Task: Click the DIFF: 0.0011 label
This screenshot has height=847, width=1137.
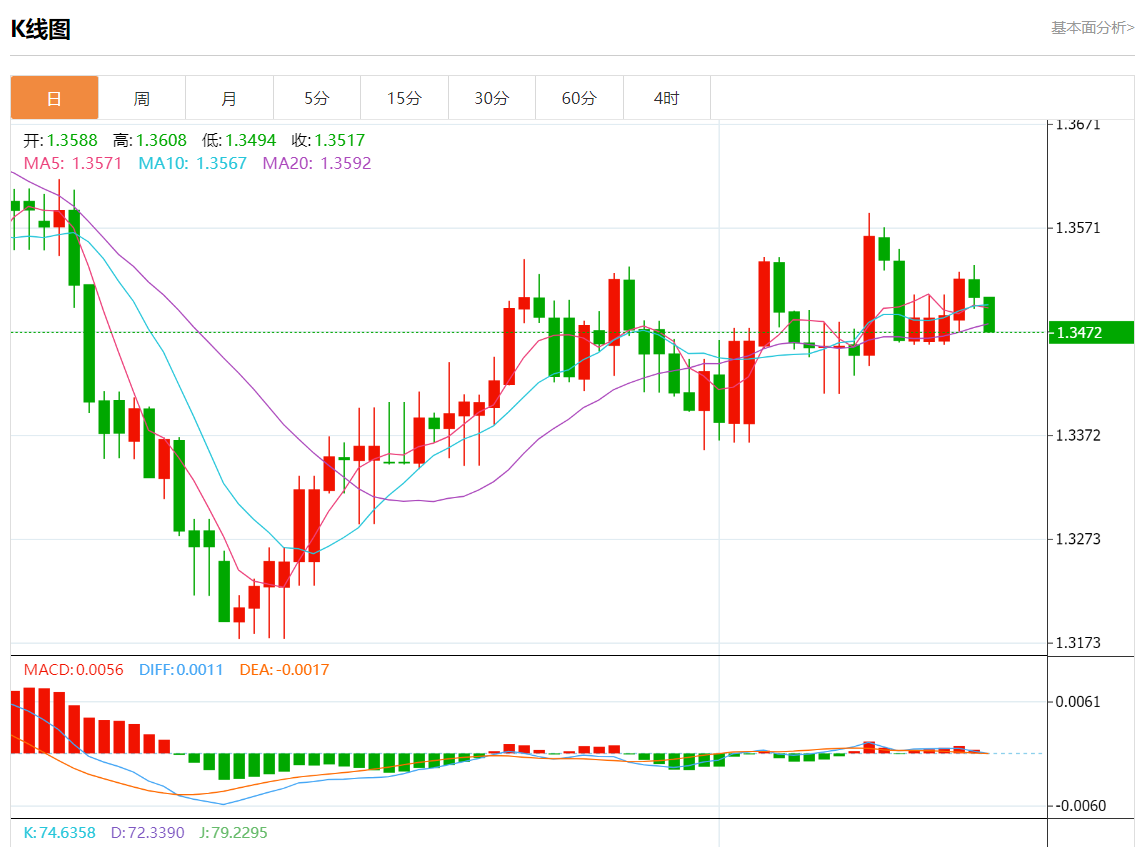Action: pyautogui.click(x=181, y=669)
